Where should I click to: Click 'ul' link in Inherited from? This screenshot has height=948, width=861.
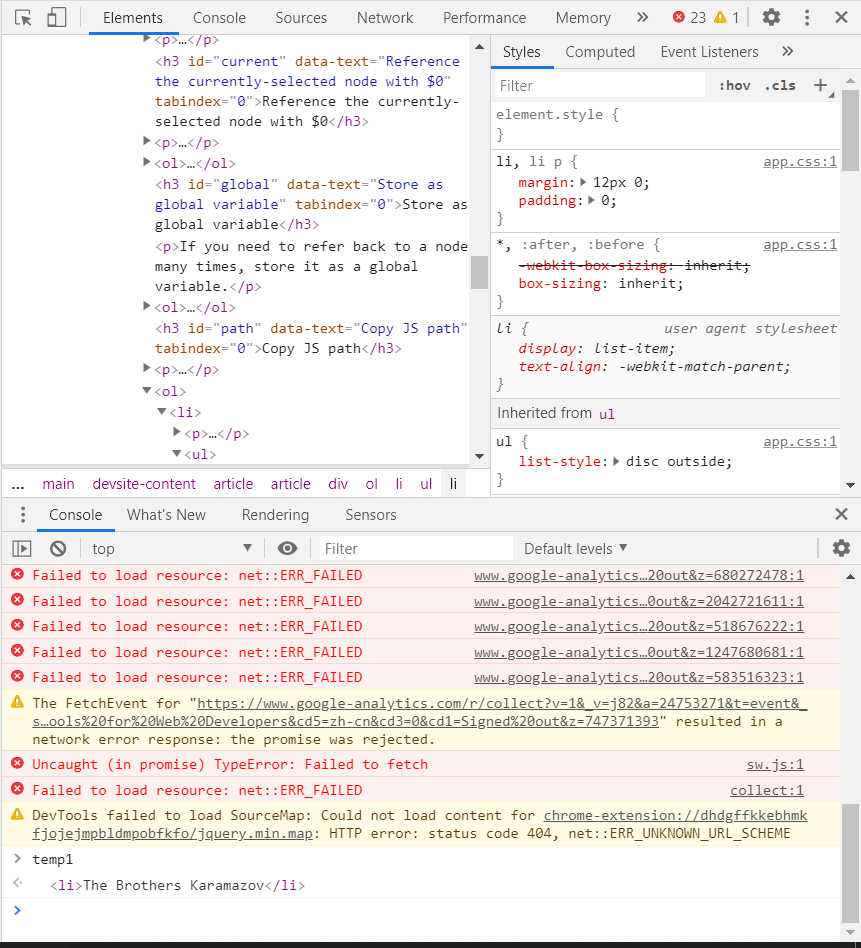click(606, 414)
